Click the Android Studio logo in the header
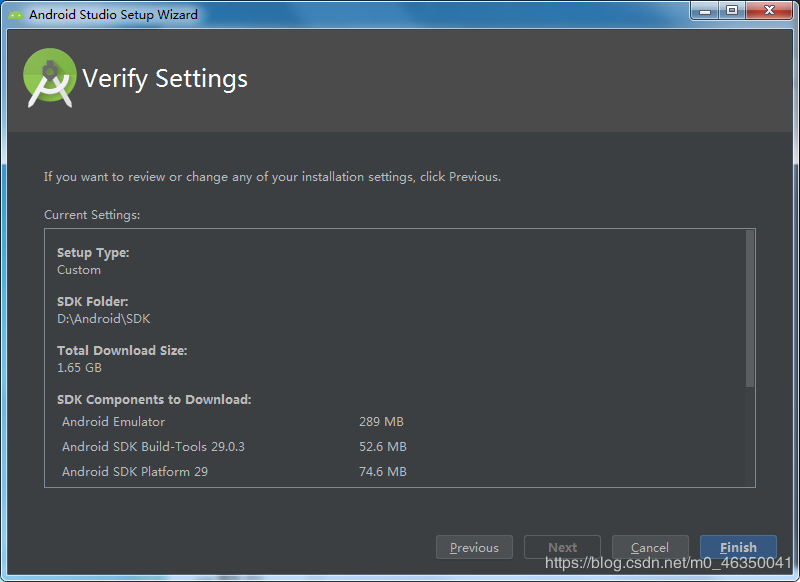Image resolution: width=800 pixels, height=582 pixels. [x=50, y=78]
